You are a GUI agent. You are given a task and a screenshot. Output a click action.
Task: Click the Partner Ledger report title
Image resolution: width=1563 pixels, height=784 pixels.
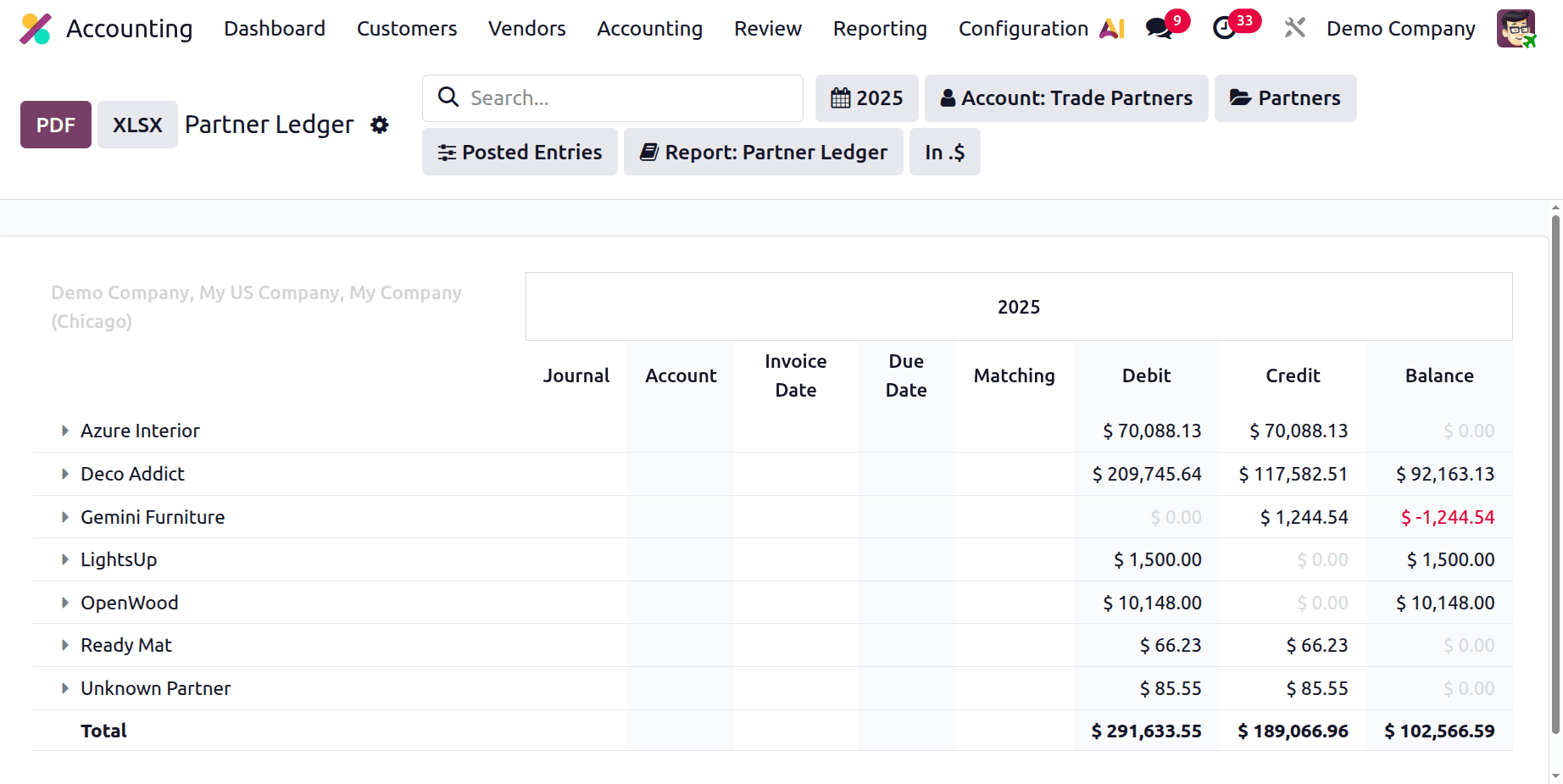[270, 125]
